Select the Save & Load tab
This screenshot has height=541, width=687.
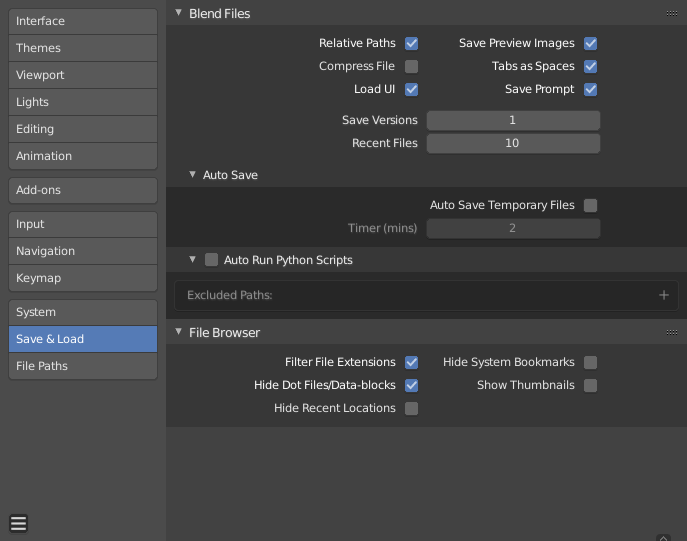click(x=83, y=339)
